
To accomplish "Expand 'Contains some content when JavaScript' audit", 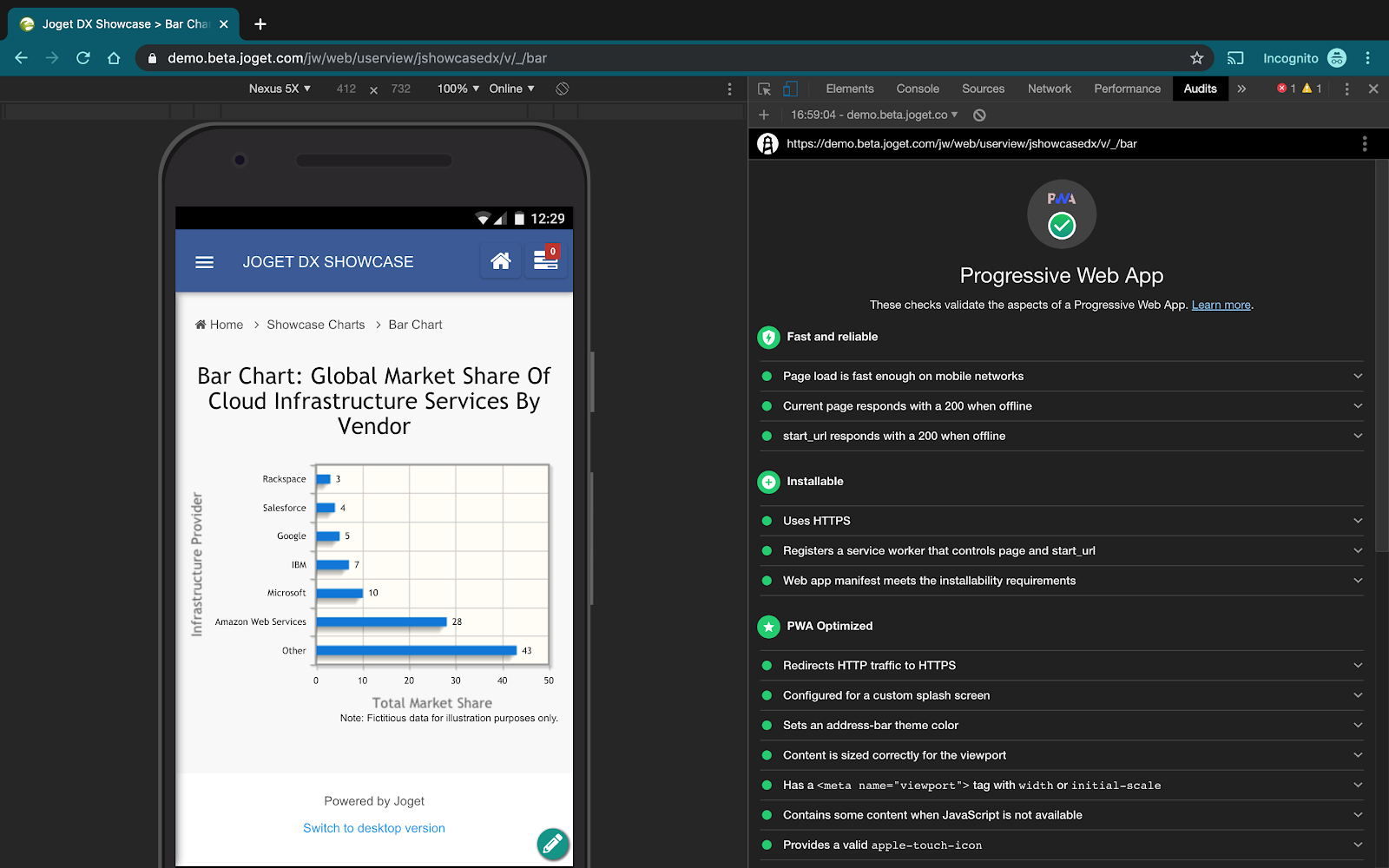I will pyautogui.click(x=1062, y=815).
